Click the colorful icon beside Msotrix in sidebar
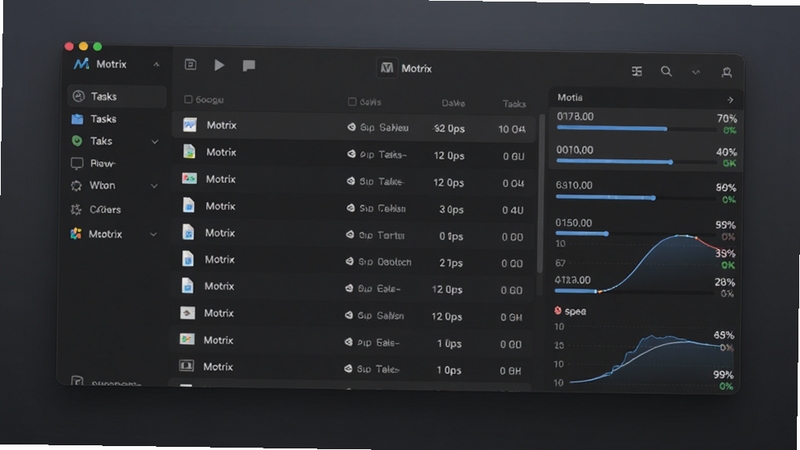Screen dimensions: 800x450 coord(76,234)
